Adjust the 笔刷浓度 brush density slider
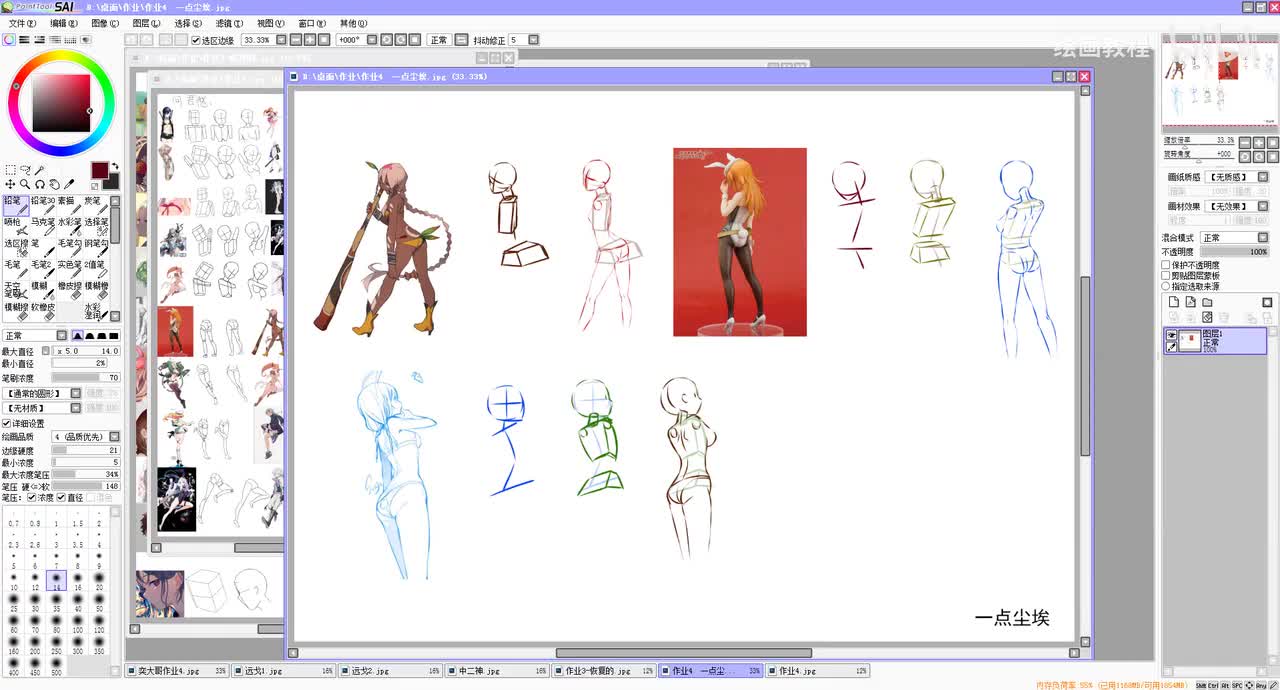1280x690 pixels. (86, 378)
